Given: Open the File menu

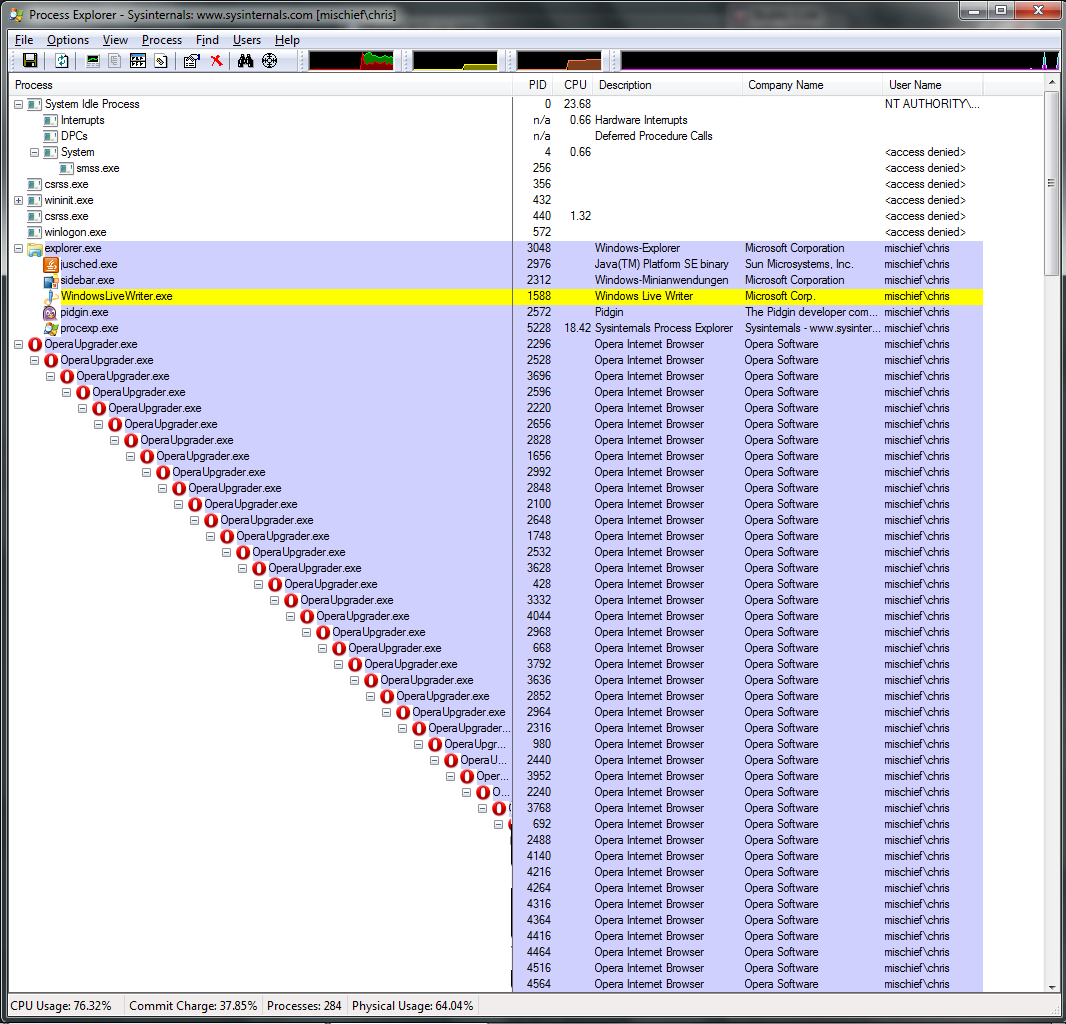Looking at the screenshot, I should click(x=24, y=40).
